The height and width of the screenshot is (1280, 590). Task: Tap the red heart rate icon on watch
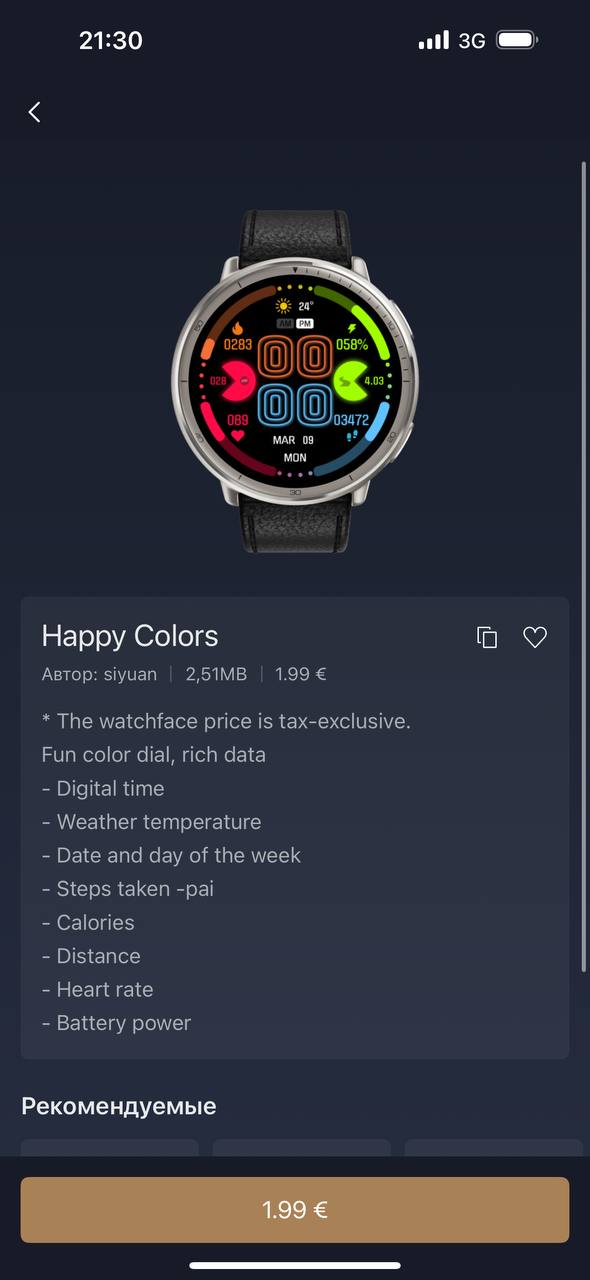(237, 435)
